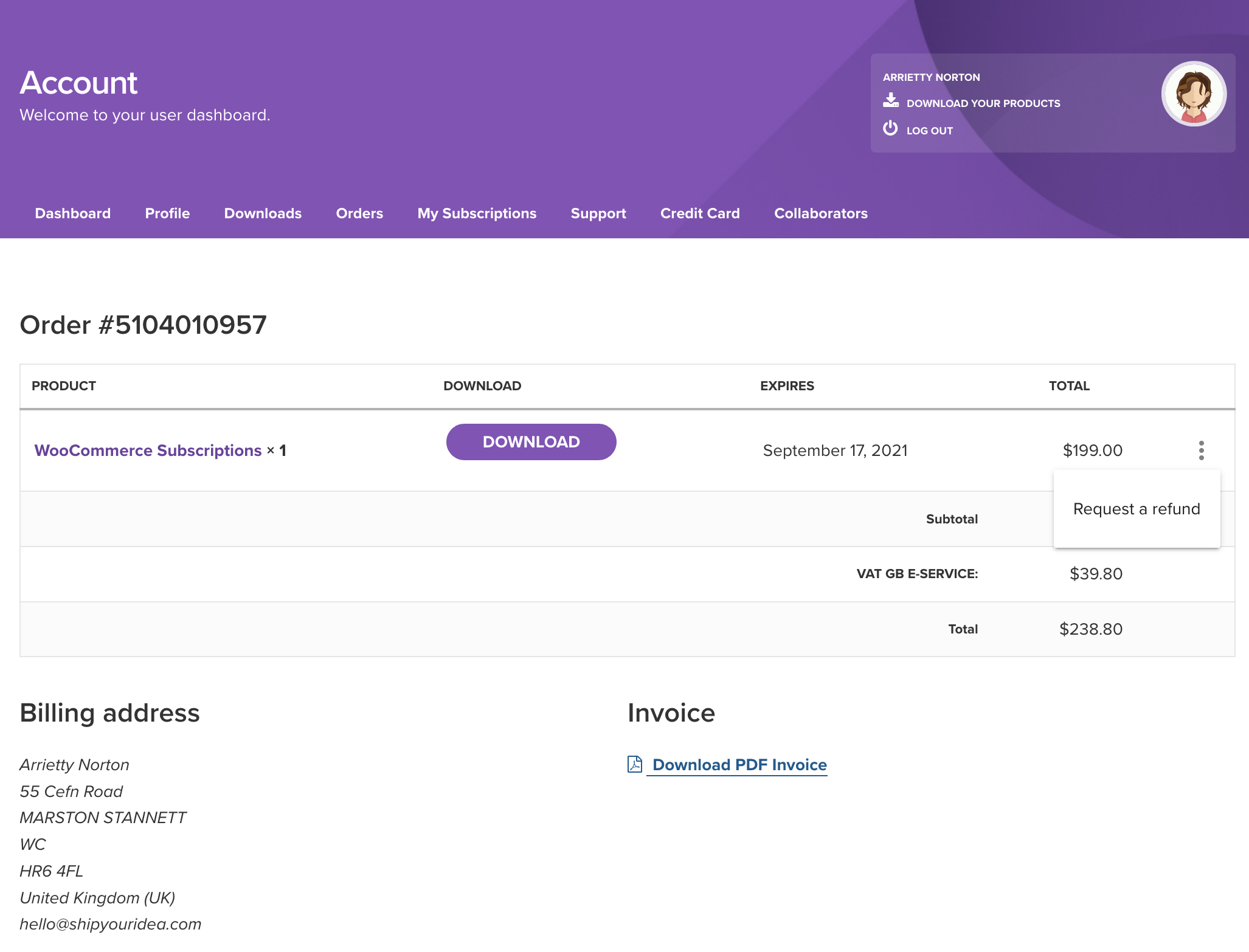Go to My Subscriptions
This screenshot has width=1249, height=952.
click(477, 213)
